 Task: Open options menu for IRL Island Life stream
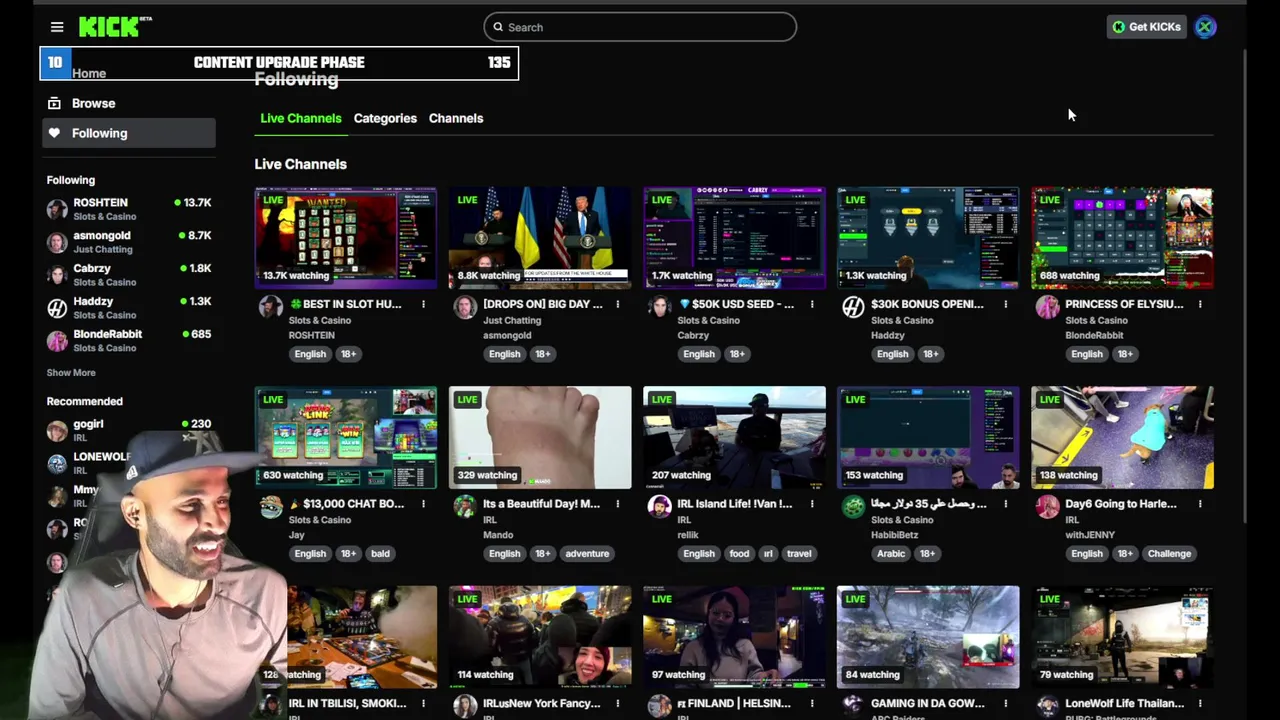click(811, 504)
